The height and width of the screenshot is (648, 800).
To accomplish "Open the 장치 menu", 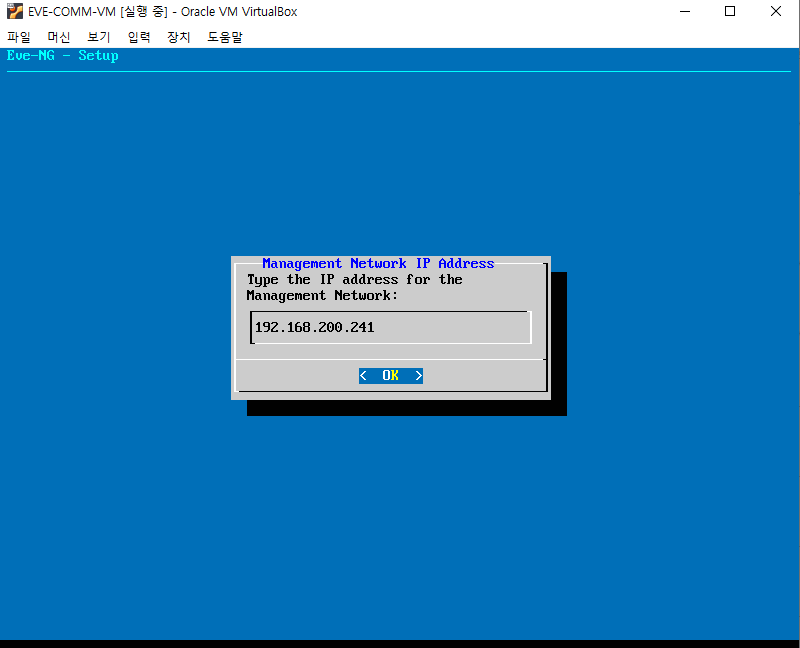I will 179,37.
